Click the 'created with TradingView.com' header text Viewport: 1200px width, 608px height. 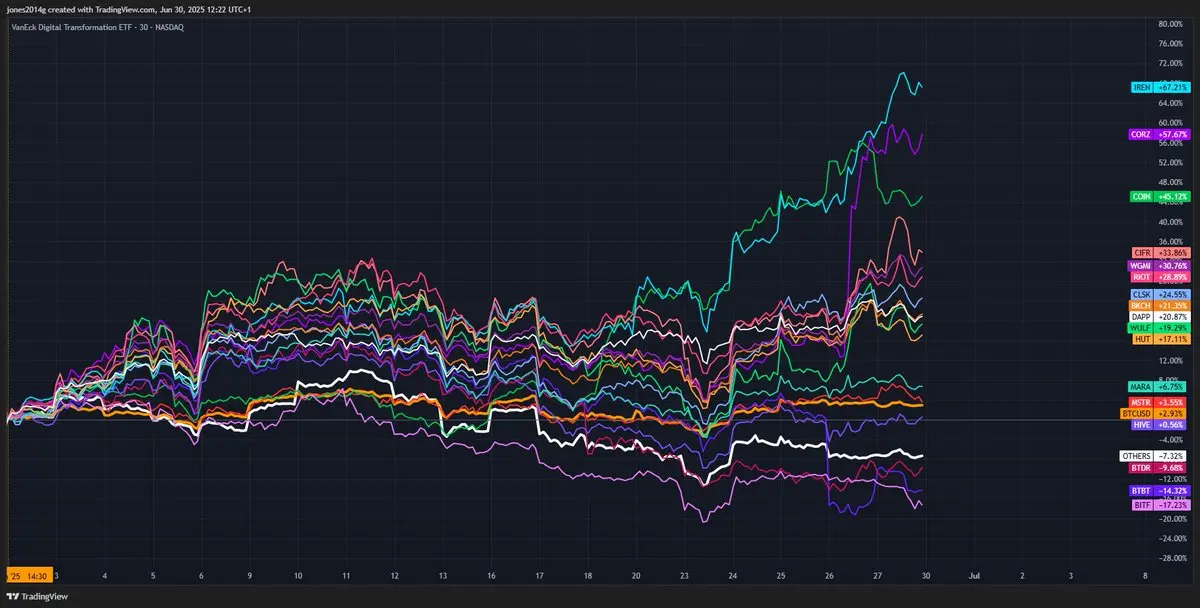101,9
